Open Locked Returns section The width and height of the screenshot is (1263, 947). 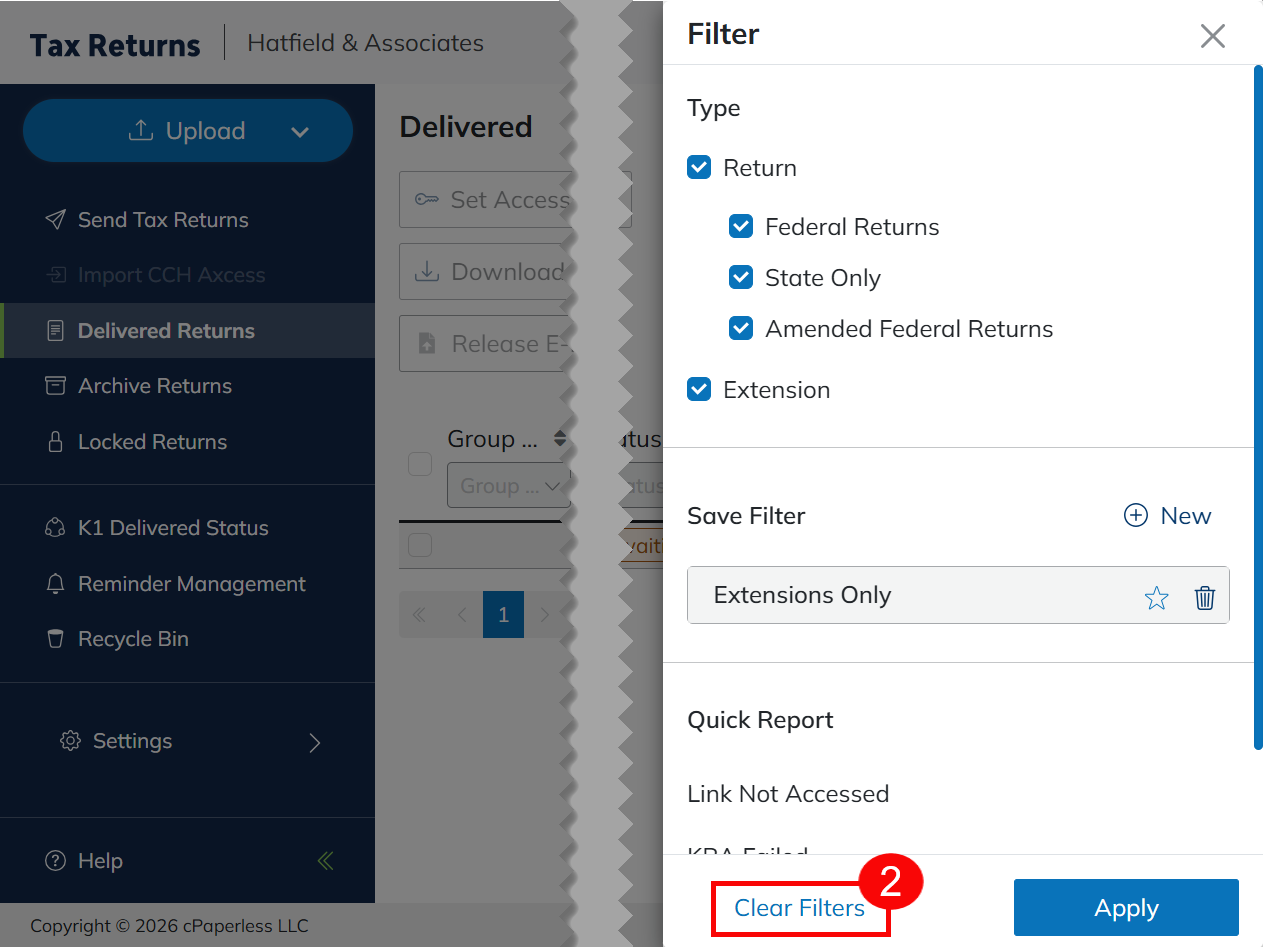click(x=152, y=442)
